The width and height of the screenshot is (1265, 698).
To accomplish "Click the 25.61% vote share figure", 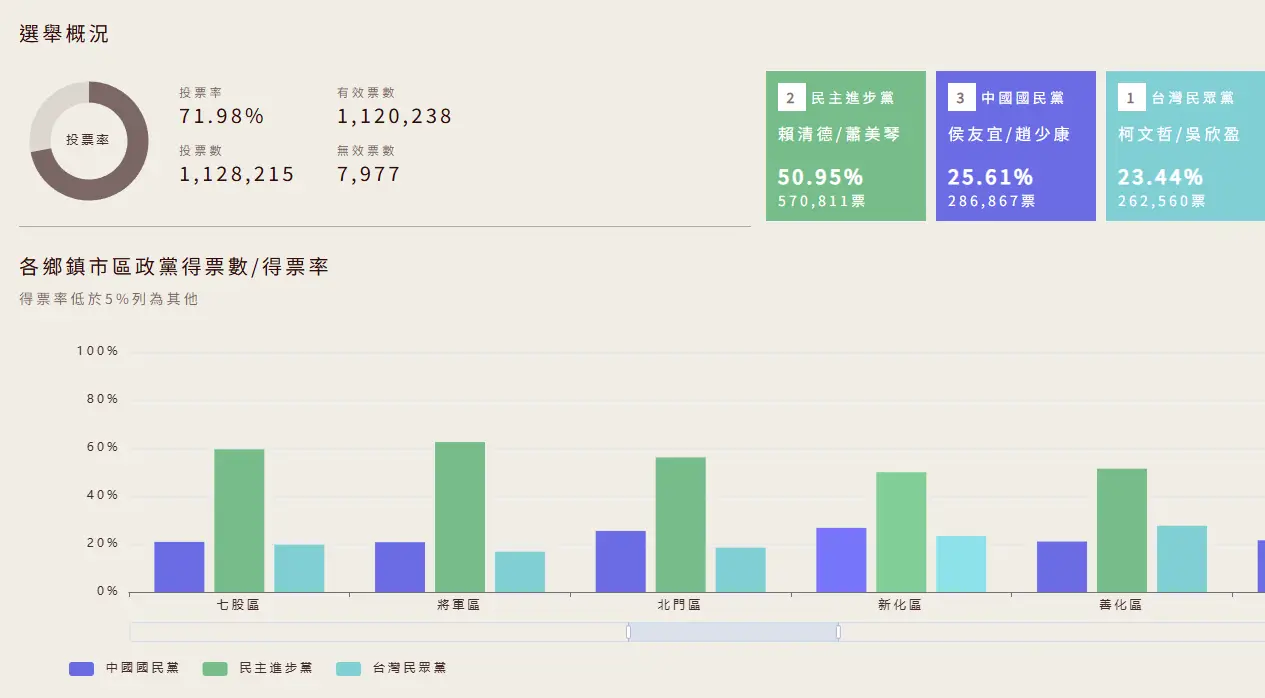I will click(990, 177).
